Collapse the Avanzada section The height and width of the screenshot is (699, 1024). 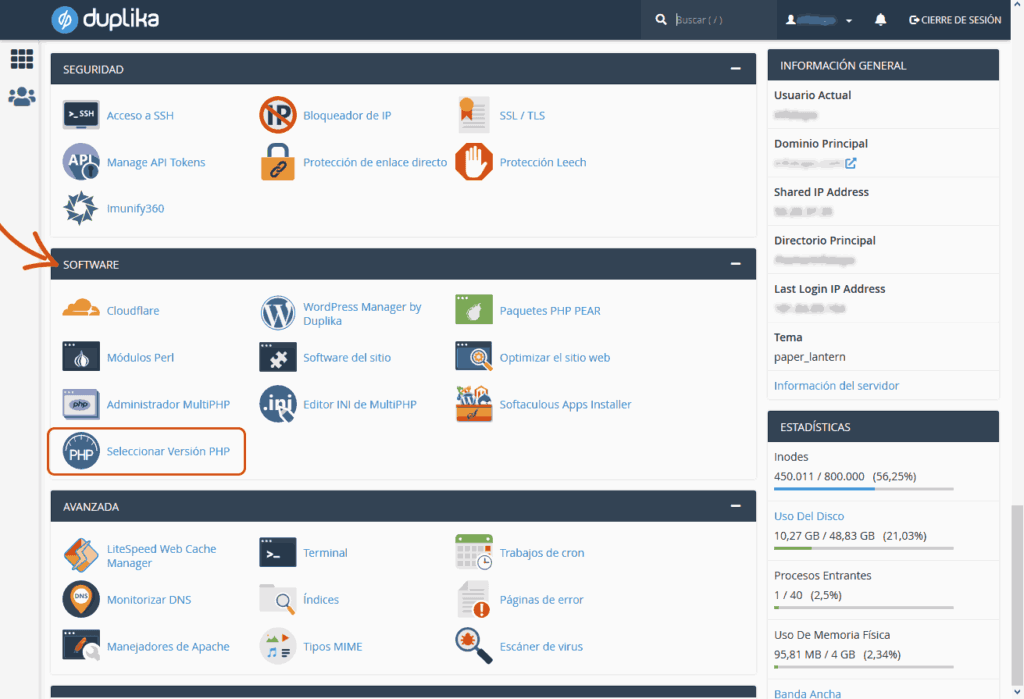736,506
